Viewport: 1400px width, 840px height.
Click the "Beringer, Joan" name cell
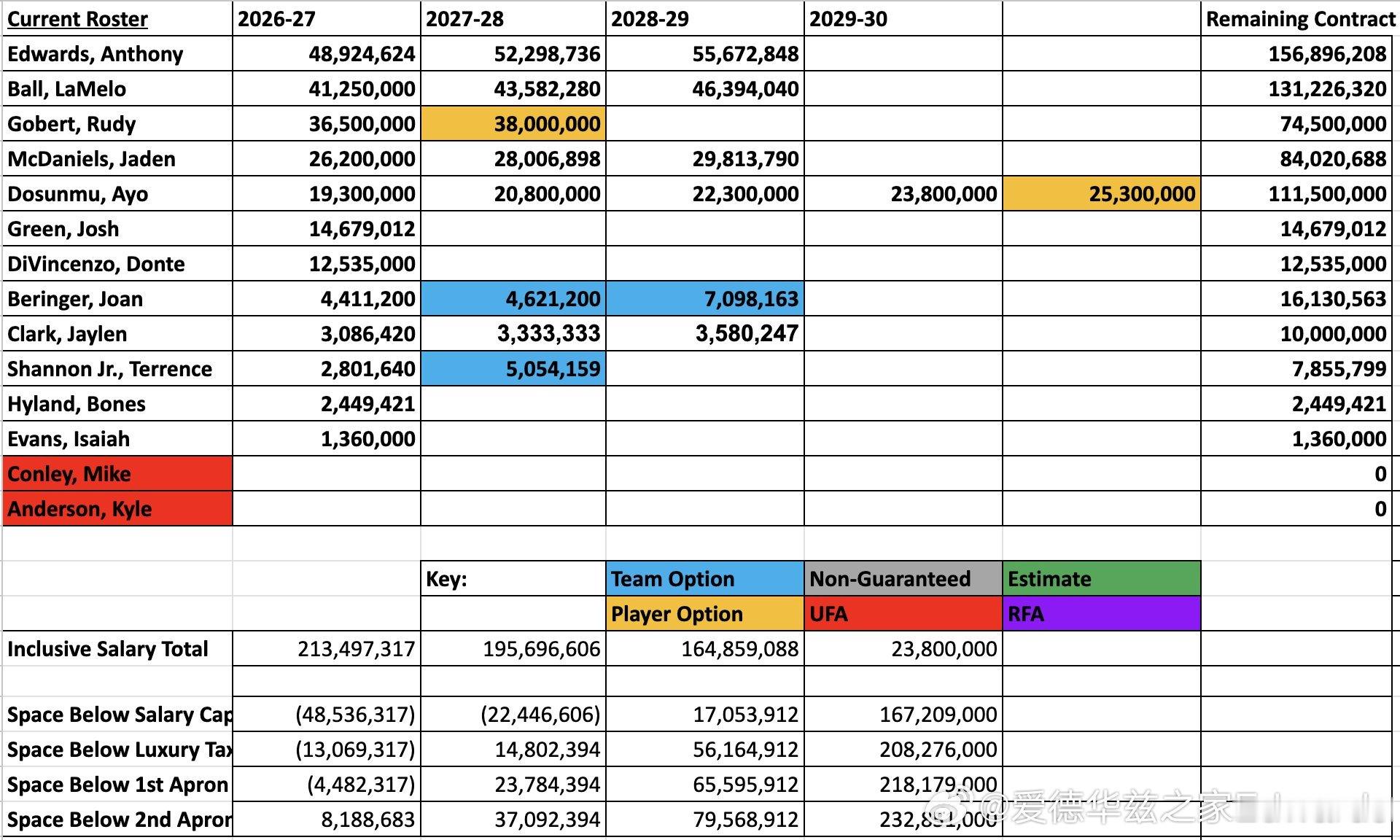[117, 298]
